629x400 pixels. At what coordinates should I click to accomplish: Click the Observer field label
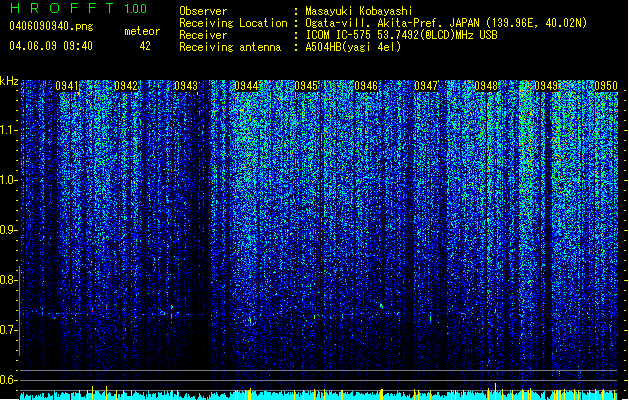tap(203, 11)
